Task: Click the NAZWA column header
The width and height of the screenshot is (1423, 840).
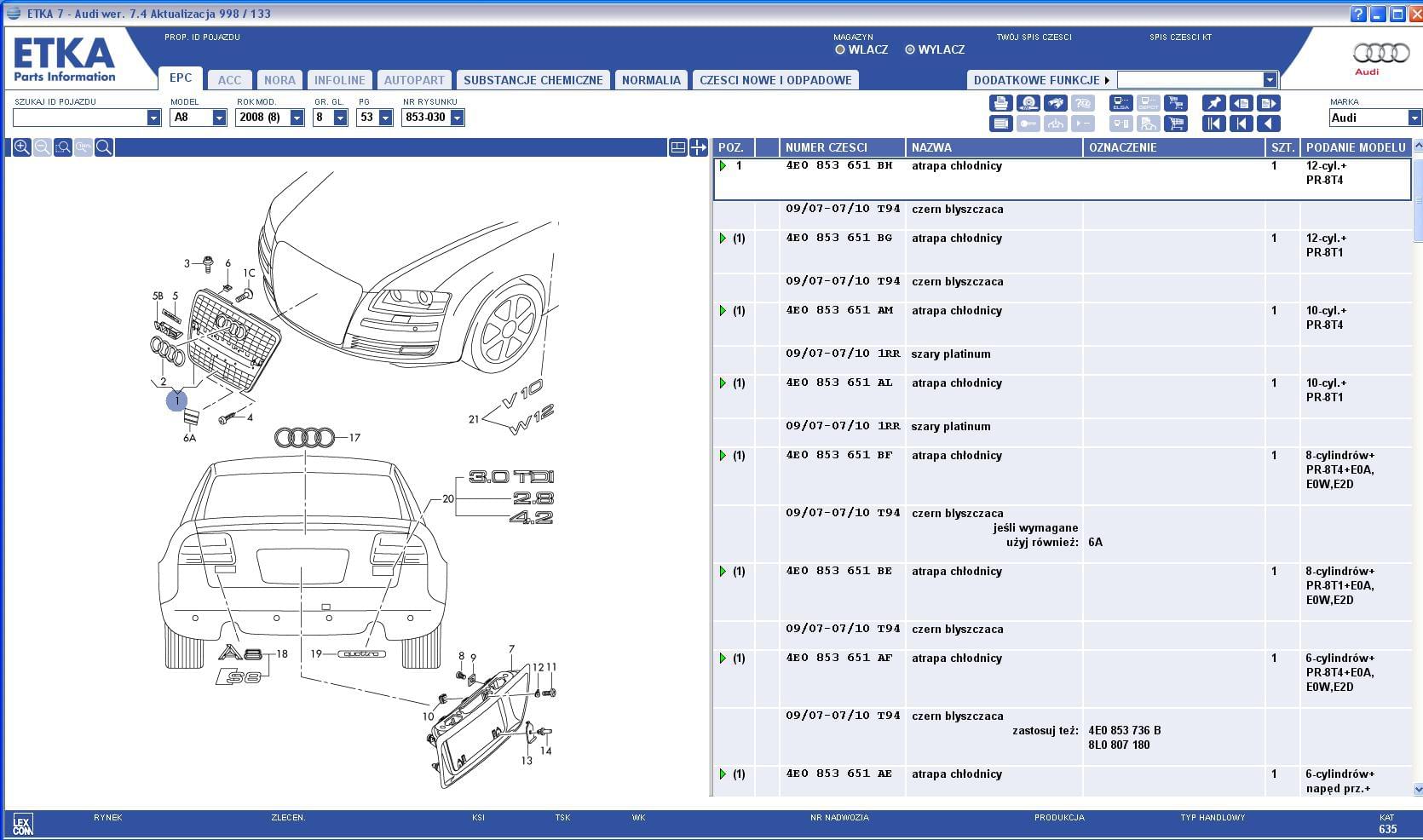Action: pos(994,147)
